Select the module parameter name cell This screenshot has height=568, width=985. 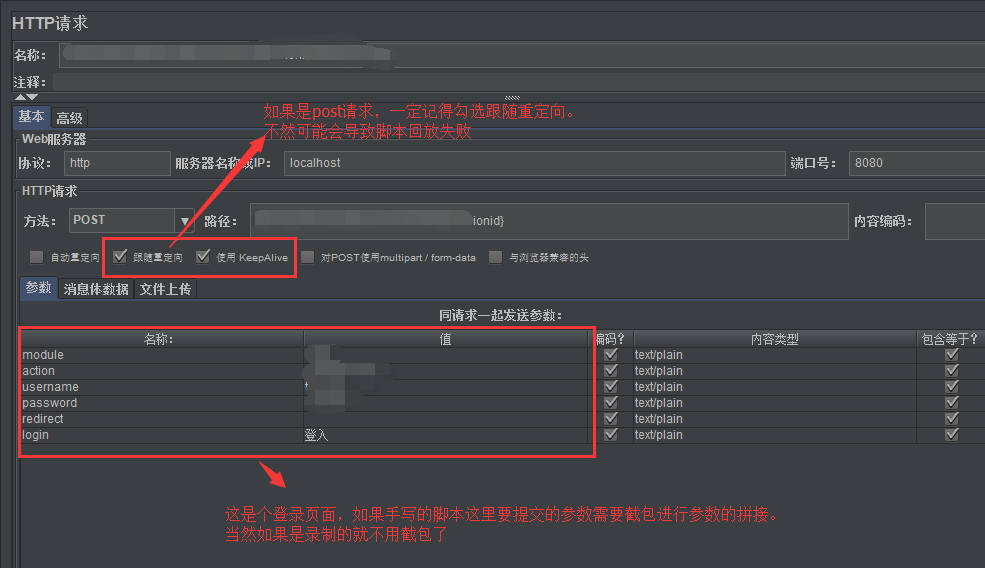[162, 355]
